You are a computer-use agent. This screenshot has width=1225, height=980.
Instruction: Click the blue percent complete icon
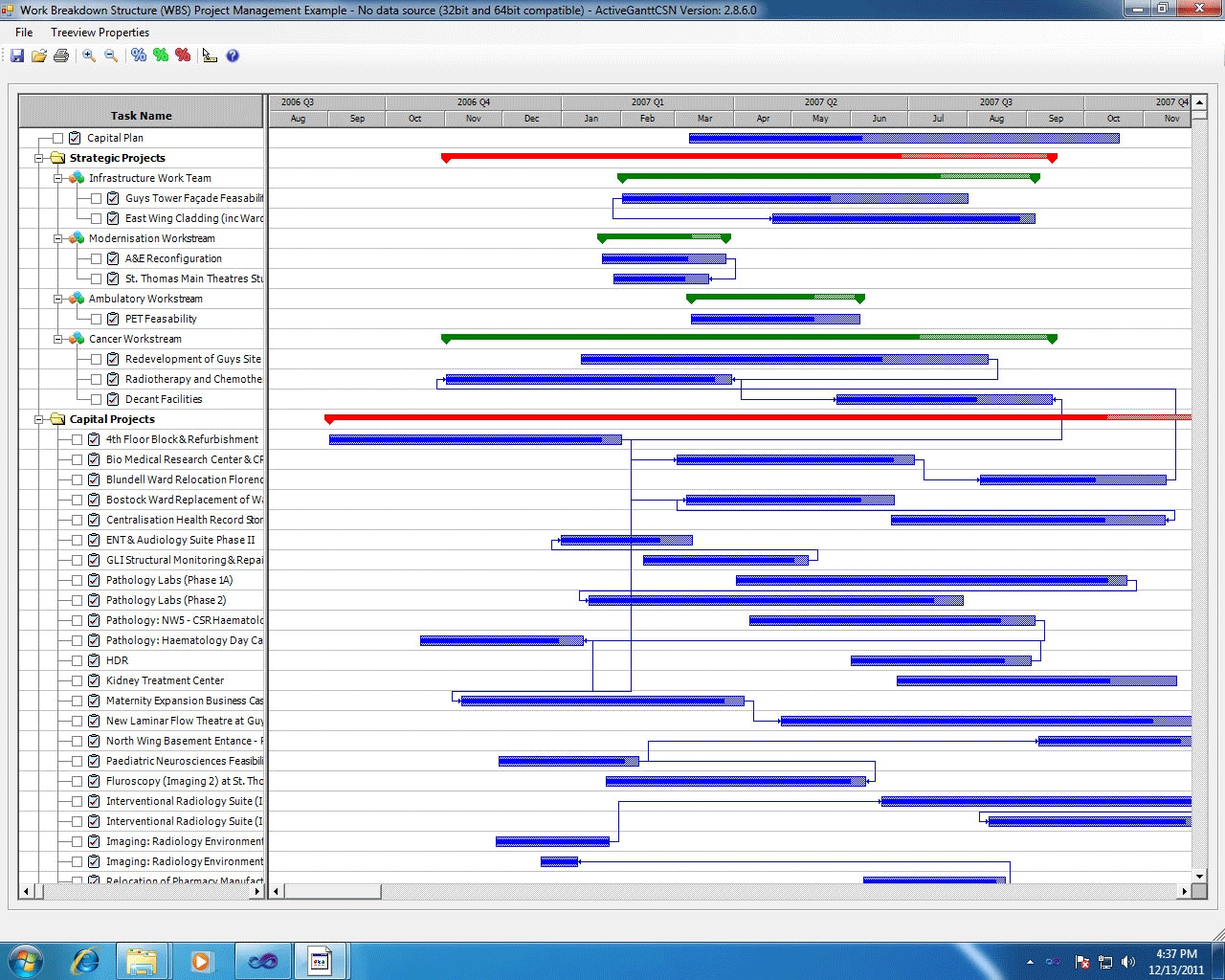click(138, 56)
